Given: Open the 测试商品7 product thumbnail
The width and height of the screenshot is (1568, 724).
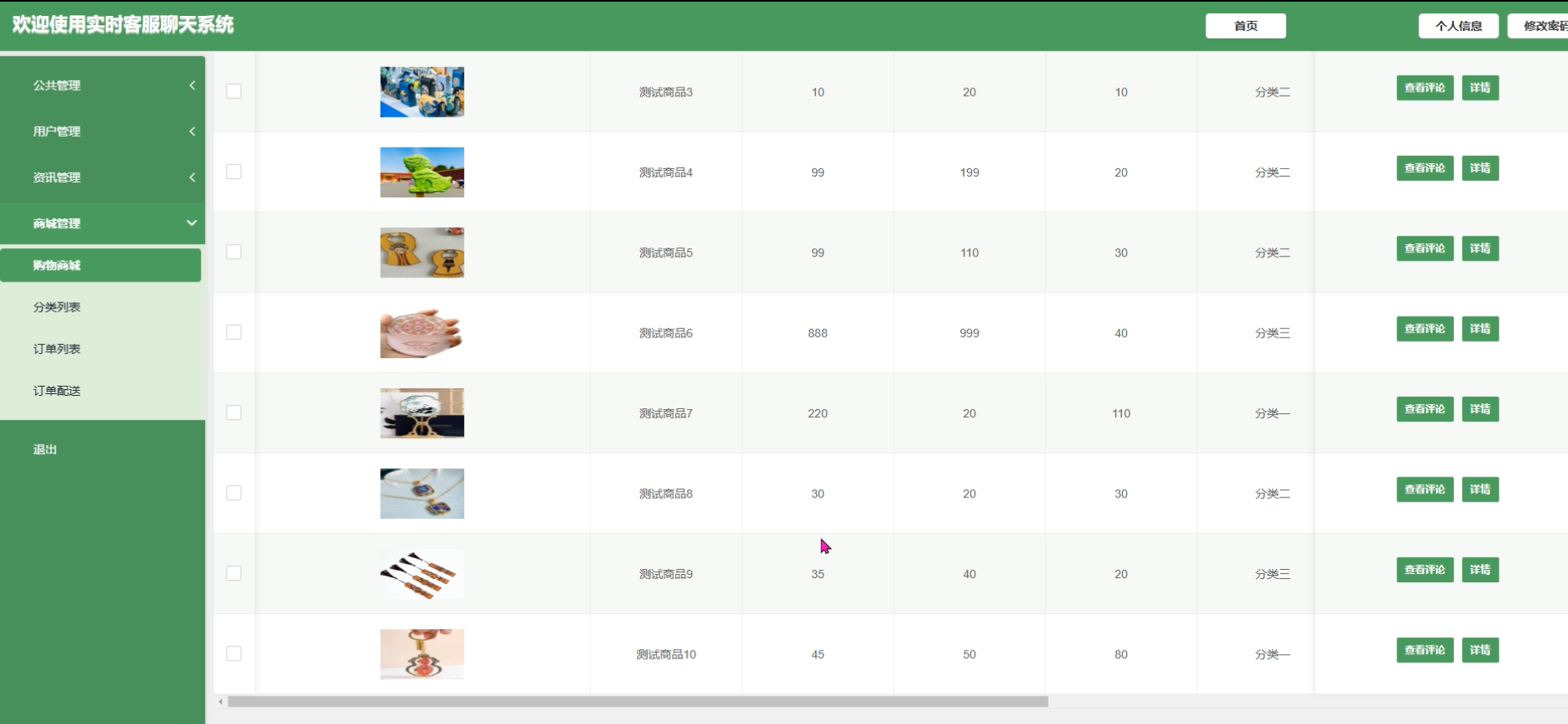Looking at the screenshot, I should click(x=422, y=413).
